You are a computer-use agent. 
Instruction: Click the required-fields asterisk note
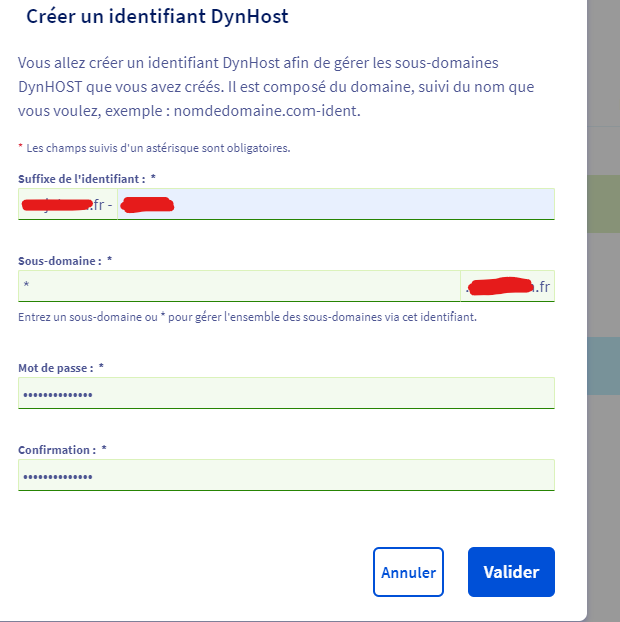click(156, 148)
